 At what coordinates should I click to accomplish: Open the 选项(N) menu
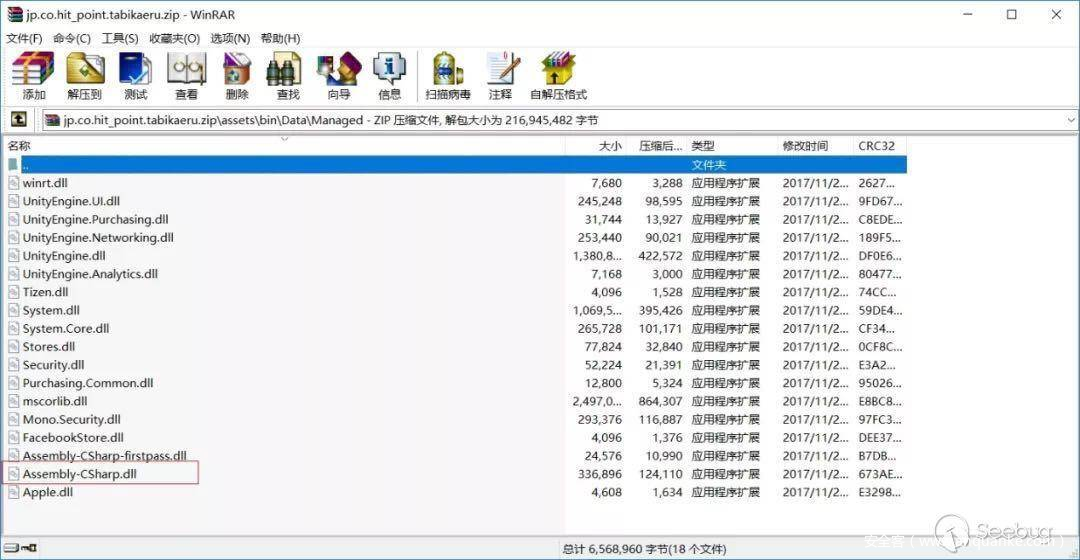coord(230,38)
